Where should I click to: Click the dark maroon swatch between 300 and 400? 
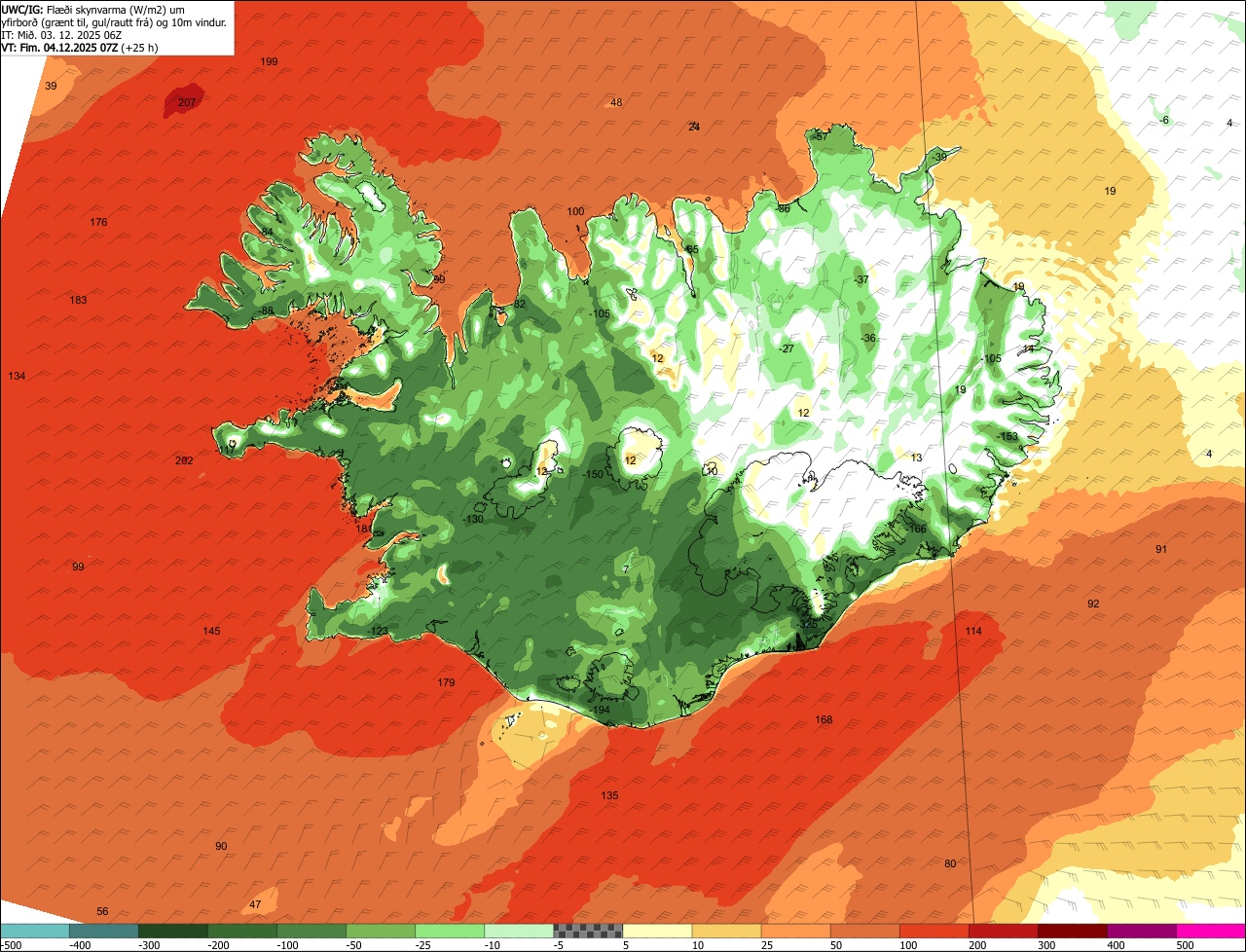(1073, 931)
